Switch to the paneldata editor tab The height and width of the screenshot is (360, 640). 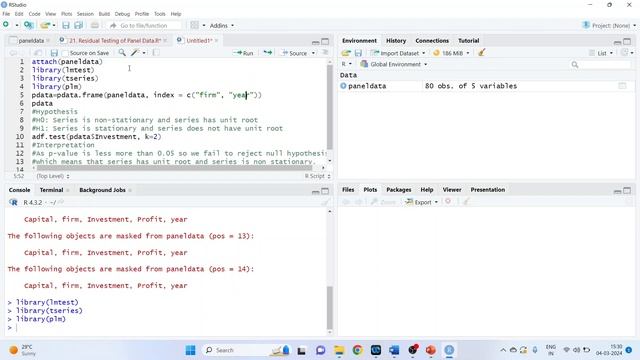[31, 40]
